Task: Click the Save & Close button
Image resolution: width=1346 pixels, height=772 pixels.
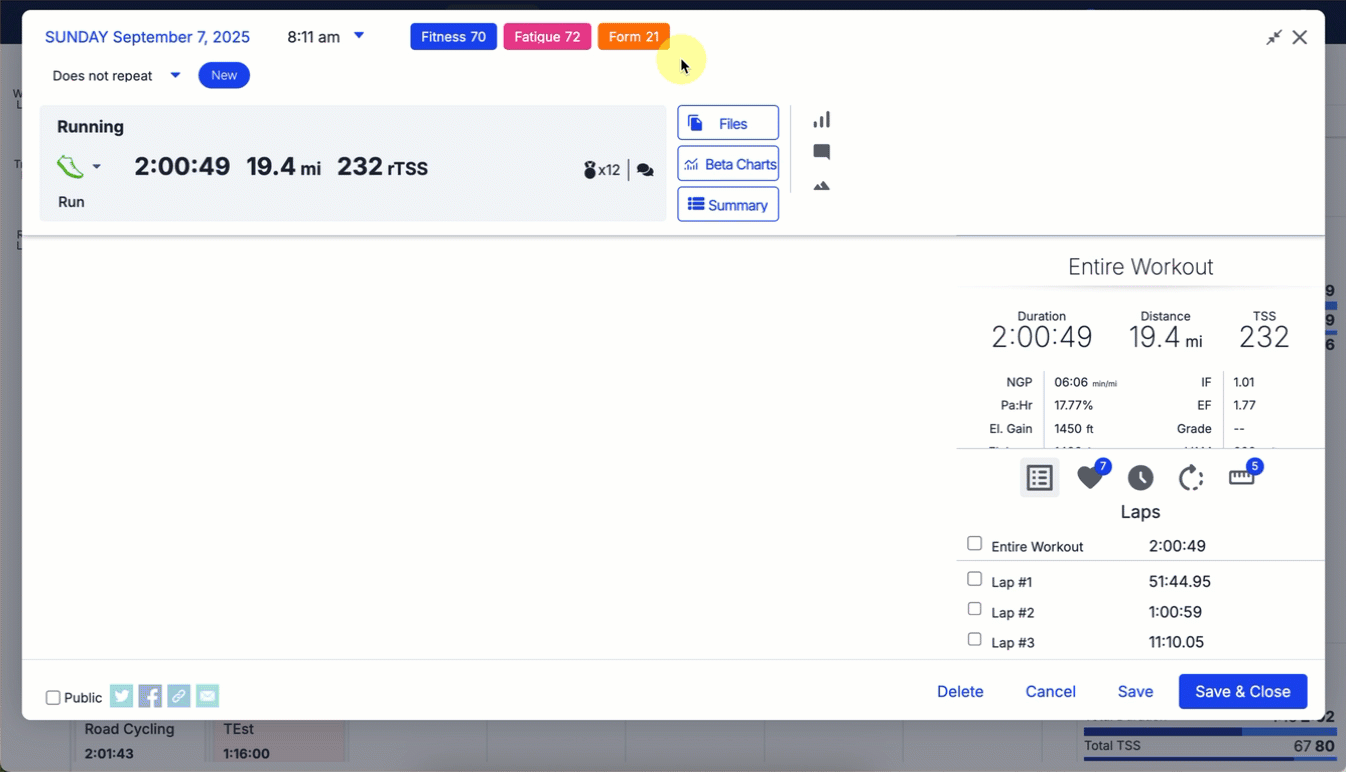Action: pos(1242,691)
